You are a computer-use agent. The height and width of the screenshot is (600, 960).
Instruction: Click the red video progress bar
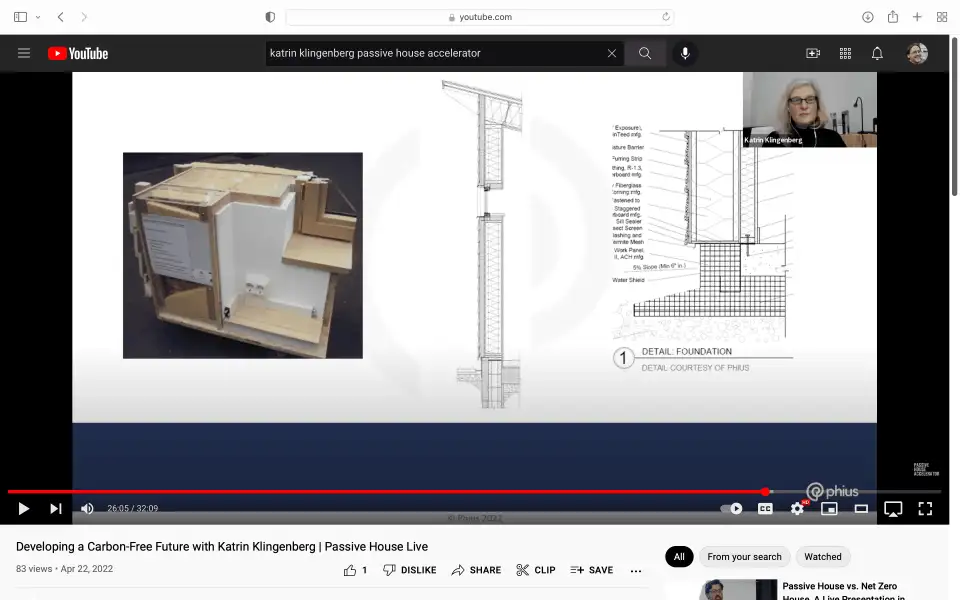click(x=400, y=492)
